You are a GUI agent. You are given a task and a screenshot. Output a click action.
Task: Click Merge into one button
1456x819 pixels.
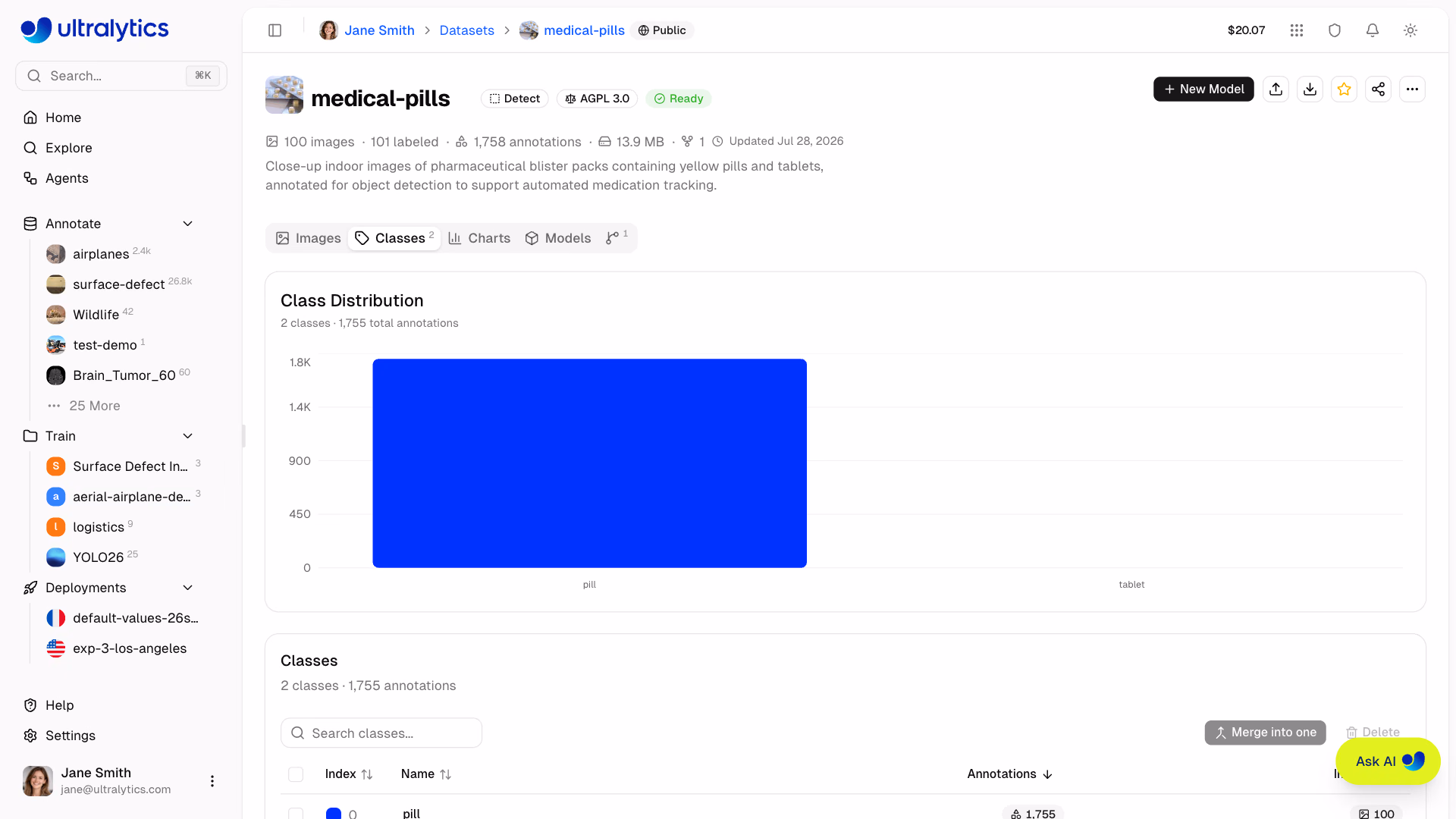click(1265, 733)
